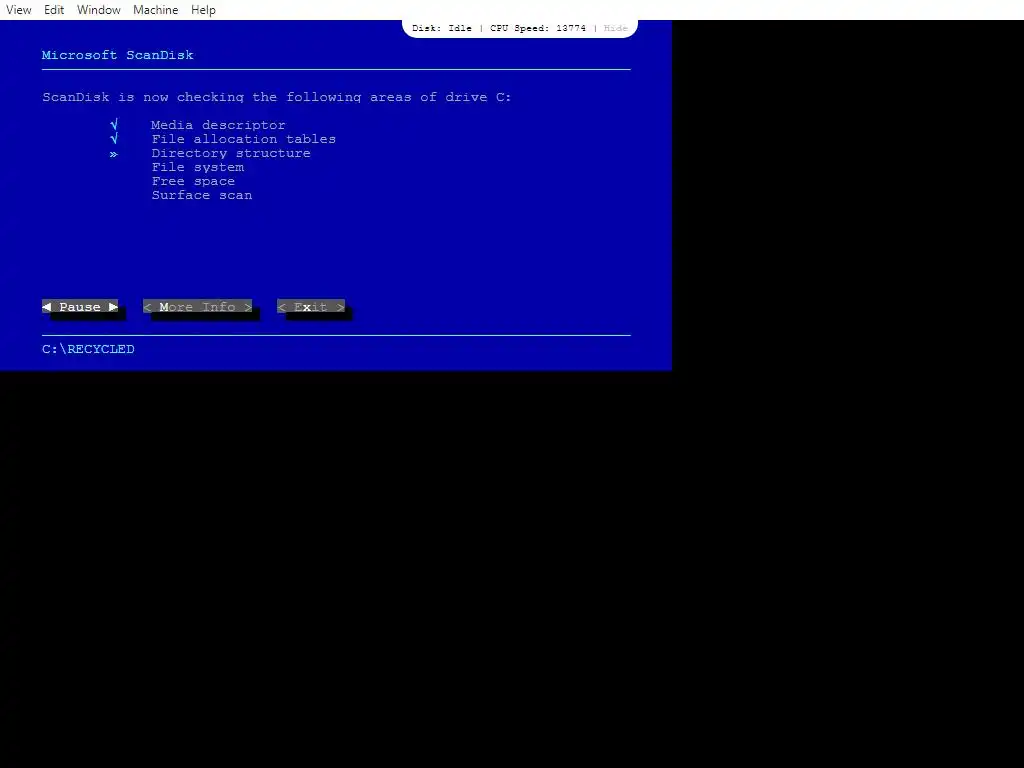Image resolution: width=1024 pixels, height=768 pixels.
Task: Click the checkmark beside Media descriptor
Action: (x=114, y=125)
